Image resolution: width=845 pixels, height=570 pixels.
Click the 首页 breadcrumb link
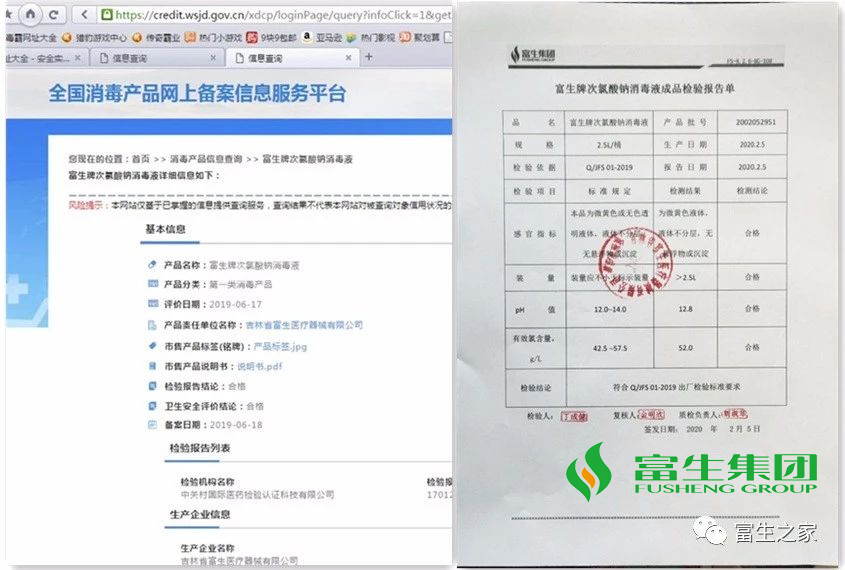(140, 159)
